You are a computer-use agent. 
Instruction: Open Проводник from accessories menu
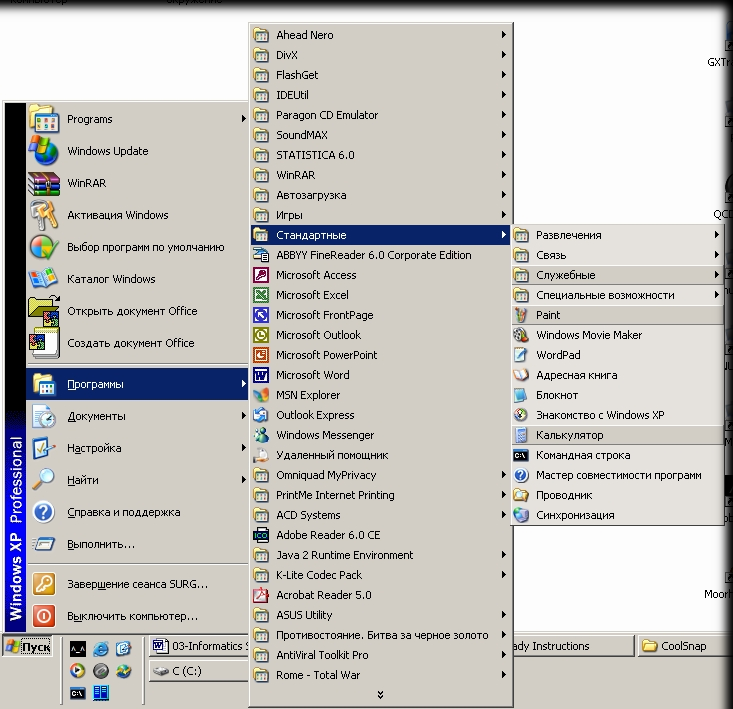617,495
